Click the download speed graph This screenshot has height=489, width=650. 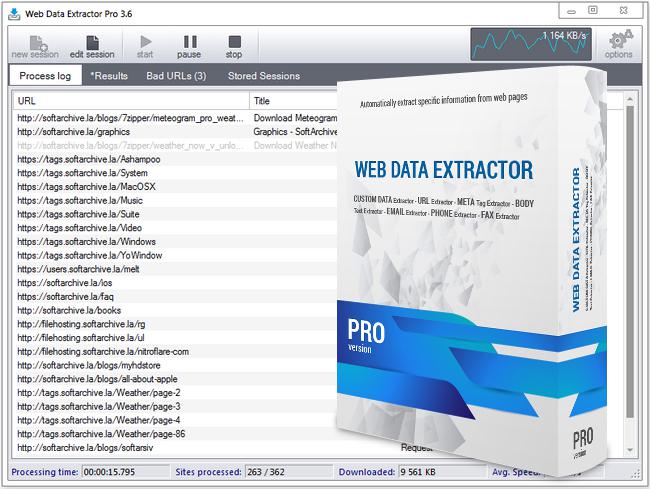click(x=531, y=44)
